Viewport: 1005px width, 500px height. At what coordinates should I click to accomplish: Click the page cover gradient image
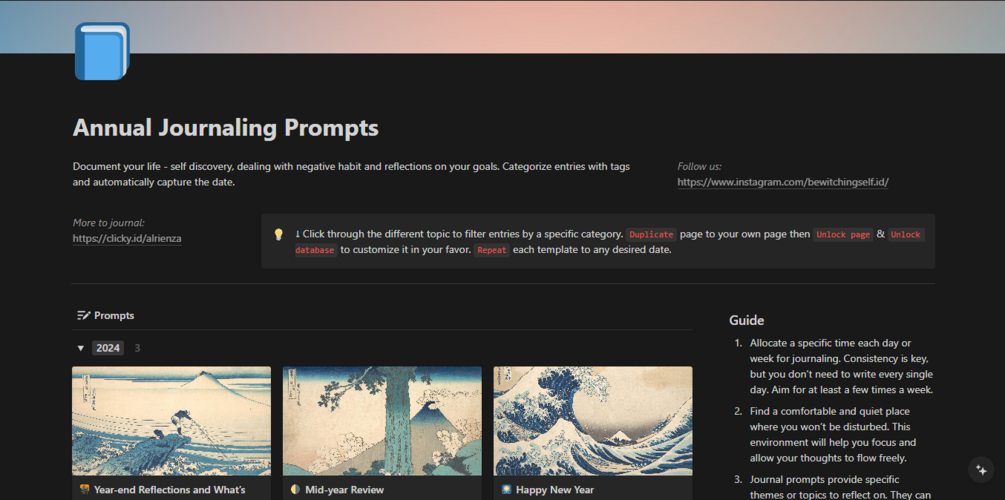click(502, 27)
